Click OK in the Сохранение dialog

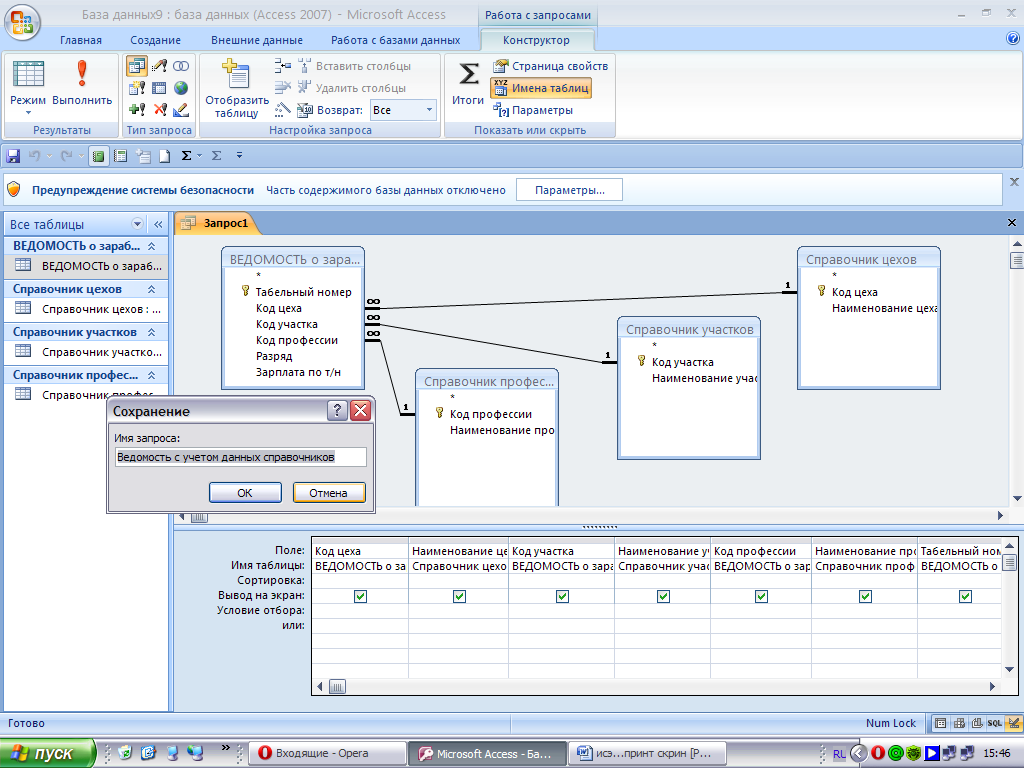click(x=245, y=492)
